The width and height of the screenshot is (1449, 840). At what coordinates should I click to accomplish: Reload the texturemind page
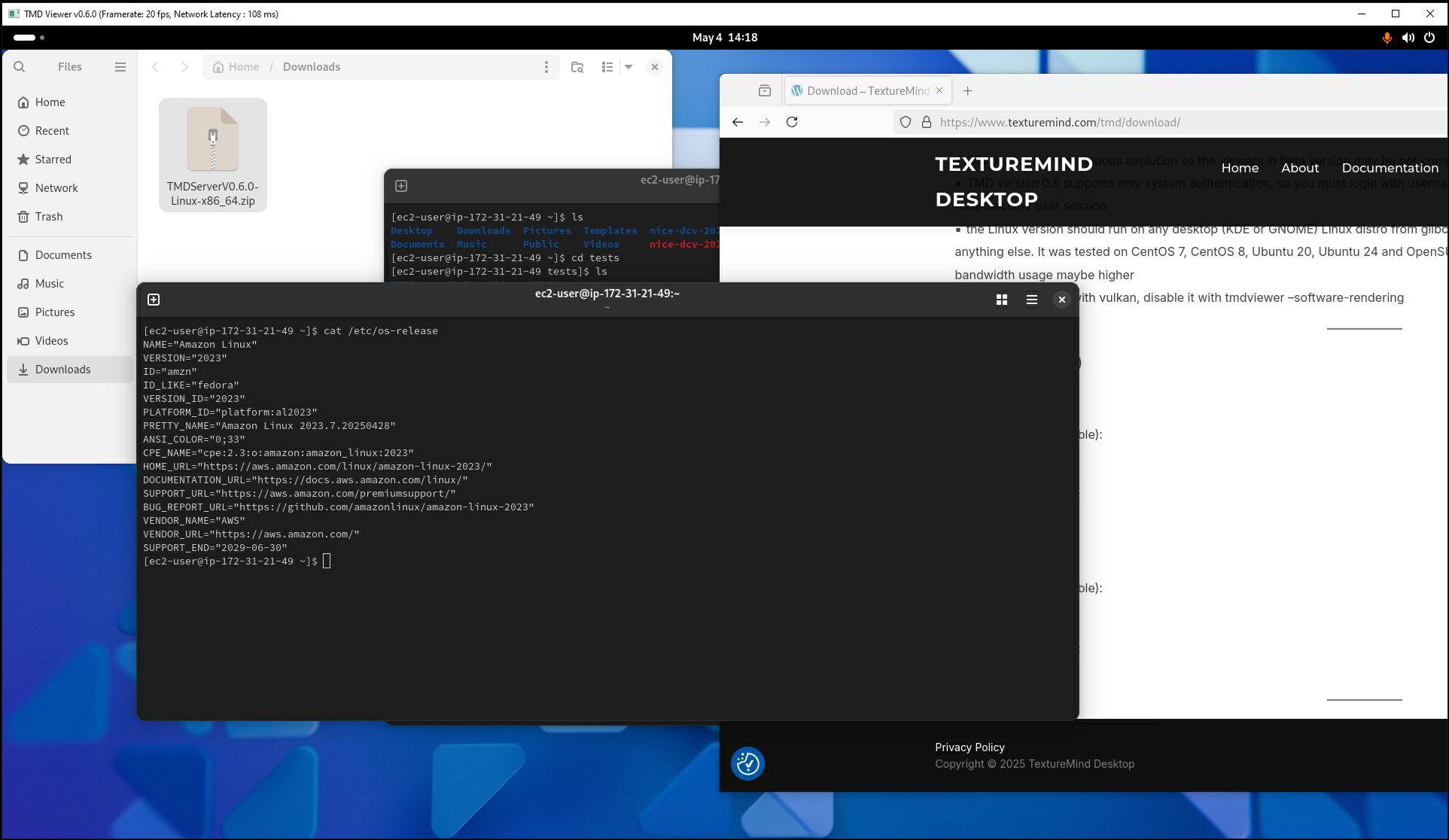792,122
